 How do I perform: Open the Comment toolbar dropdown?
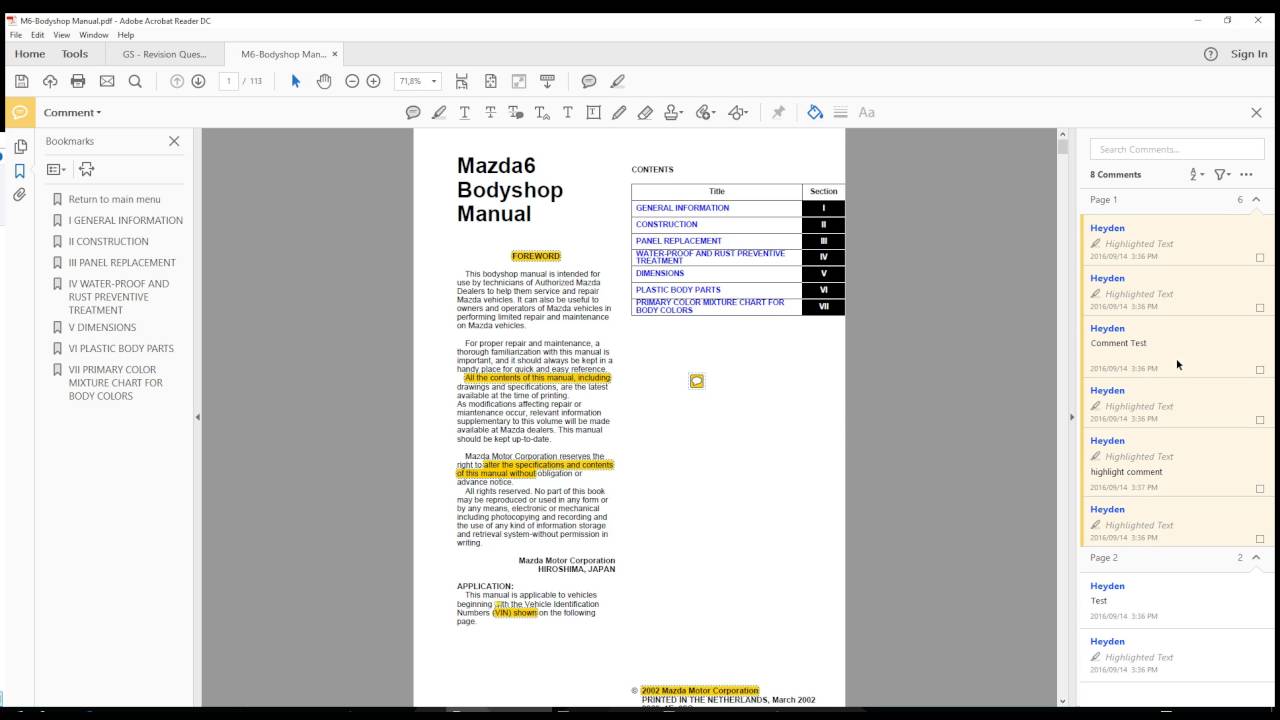(72, 112)
